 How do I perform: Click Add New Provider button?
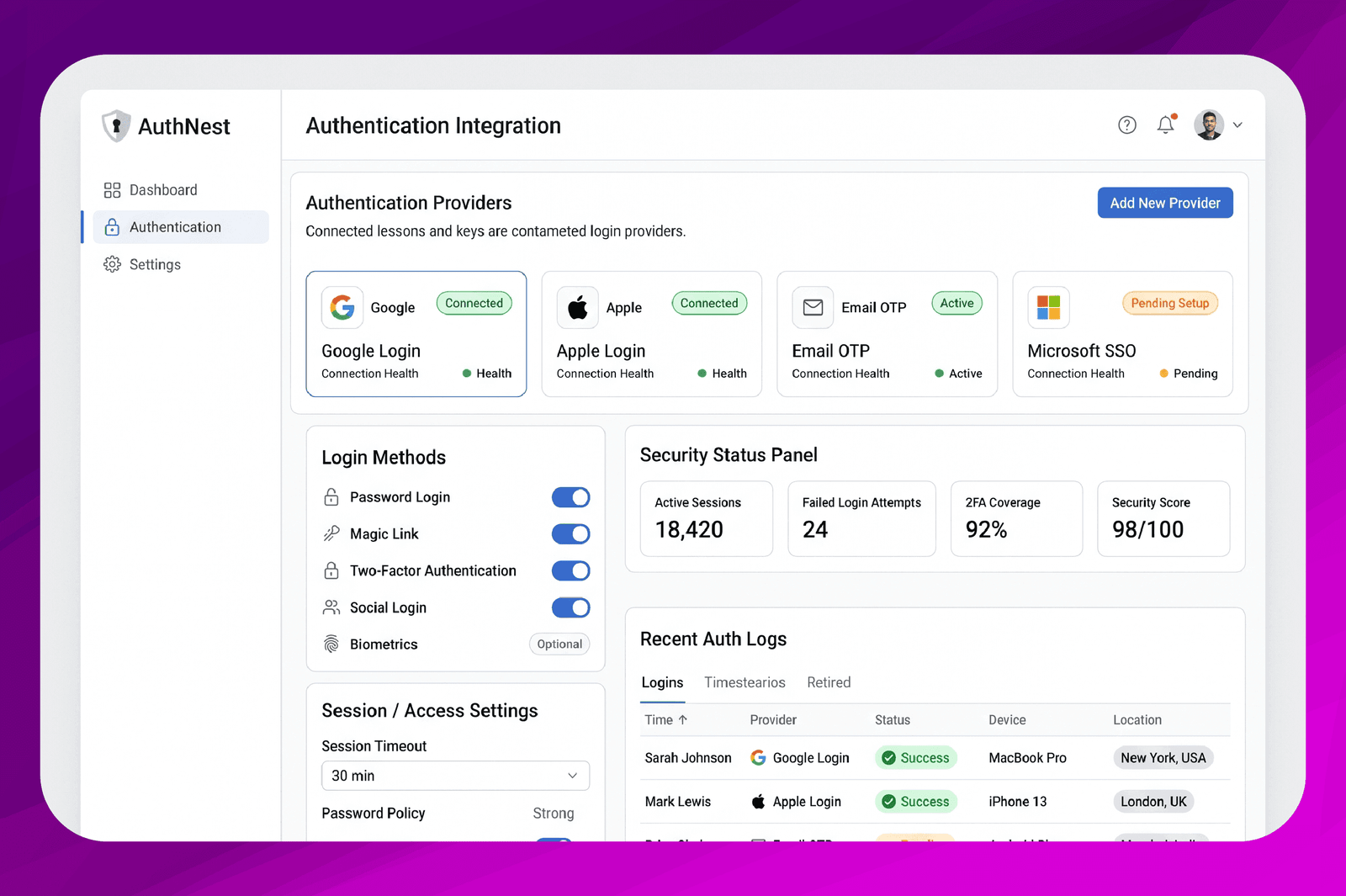click(1165, 203)
